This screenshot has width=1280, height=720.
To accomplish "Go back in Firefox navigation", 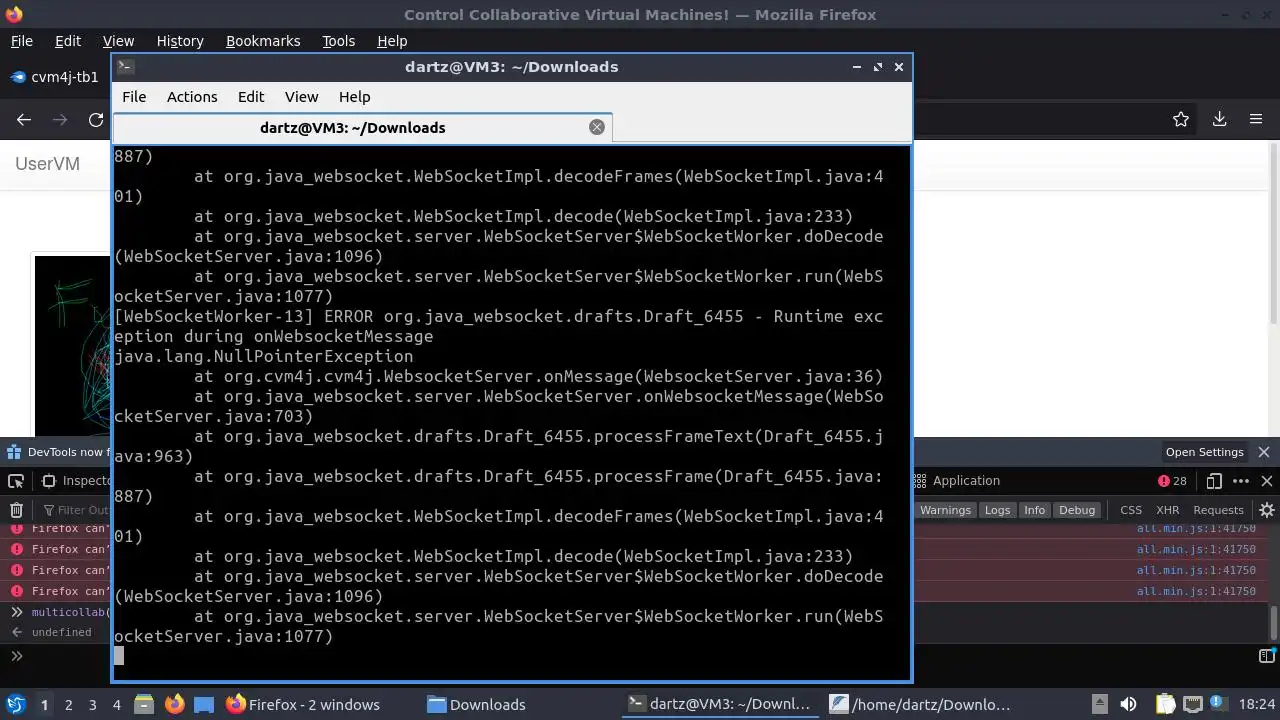I will point(24,119).
